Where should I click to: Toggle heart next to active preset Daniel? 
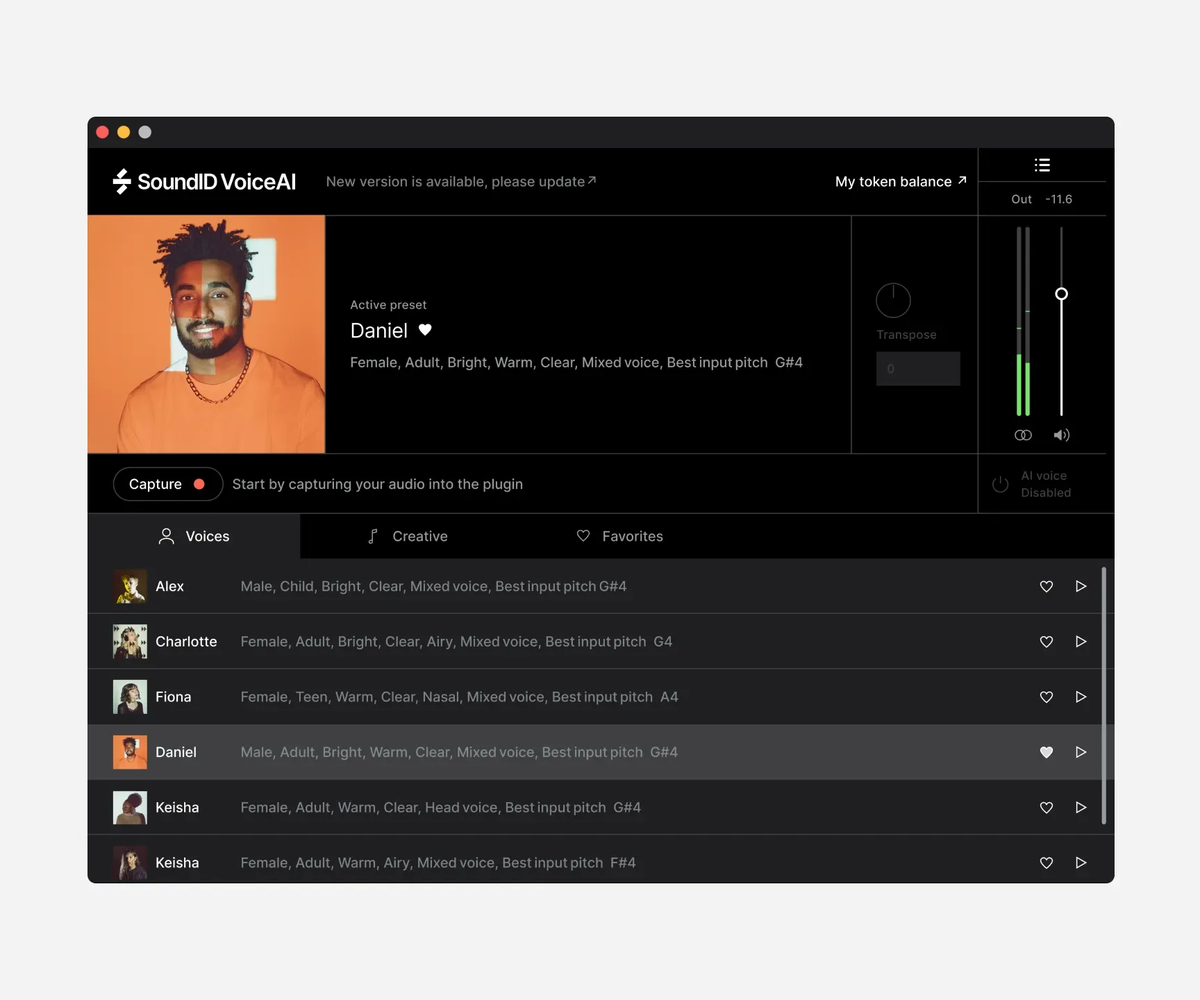point(425,330)
